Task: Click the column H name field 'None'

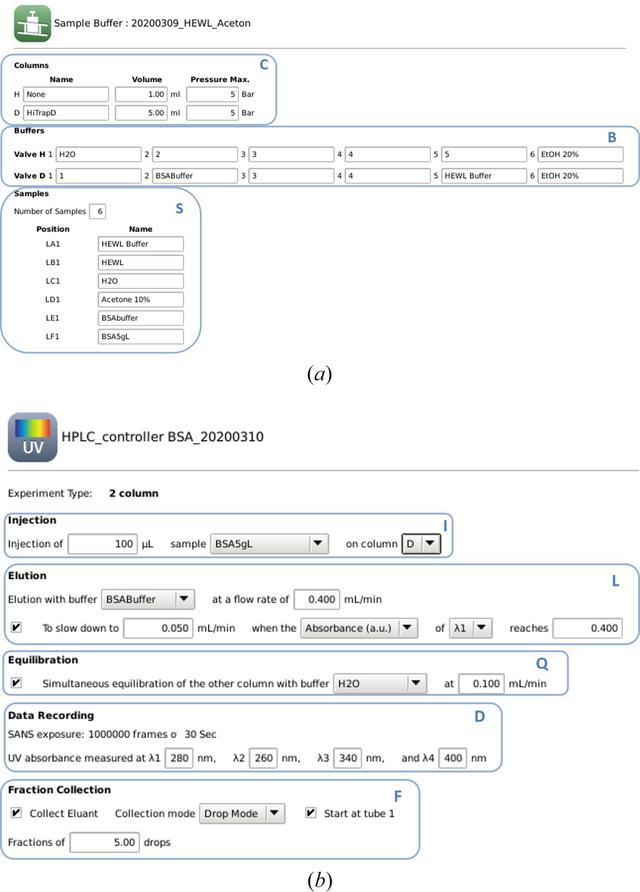Action: pyautogui.click(x=66, y=94)
